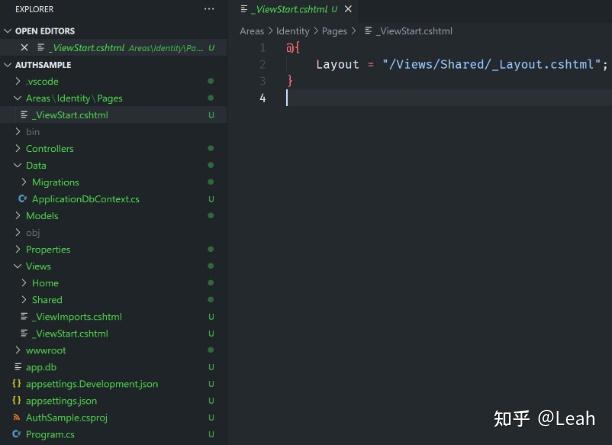Click untracked U badge beside Program.cs
This screenshot has width=612, height=445.
pyautogui.click(x=211, y=434)
